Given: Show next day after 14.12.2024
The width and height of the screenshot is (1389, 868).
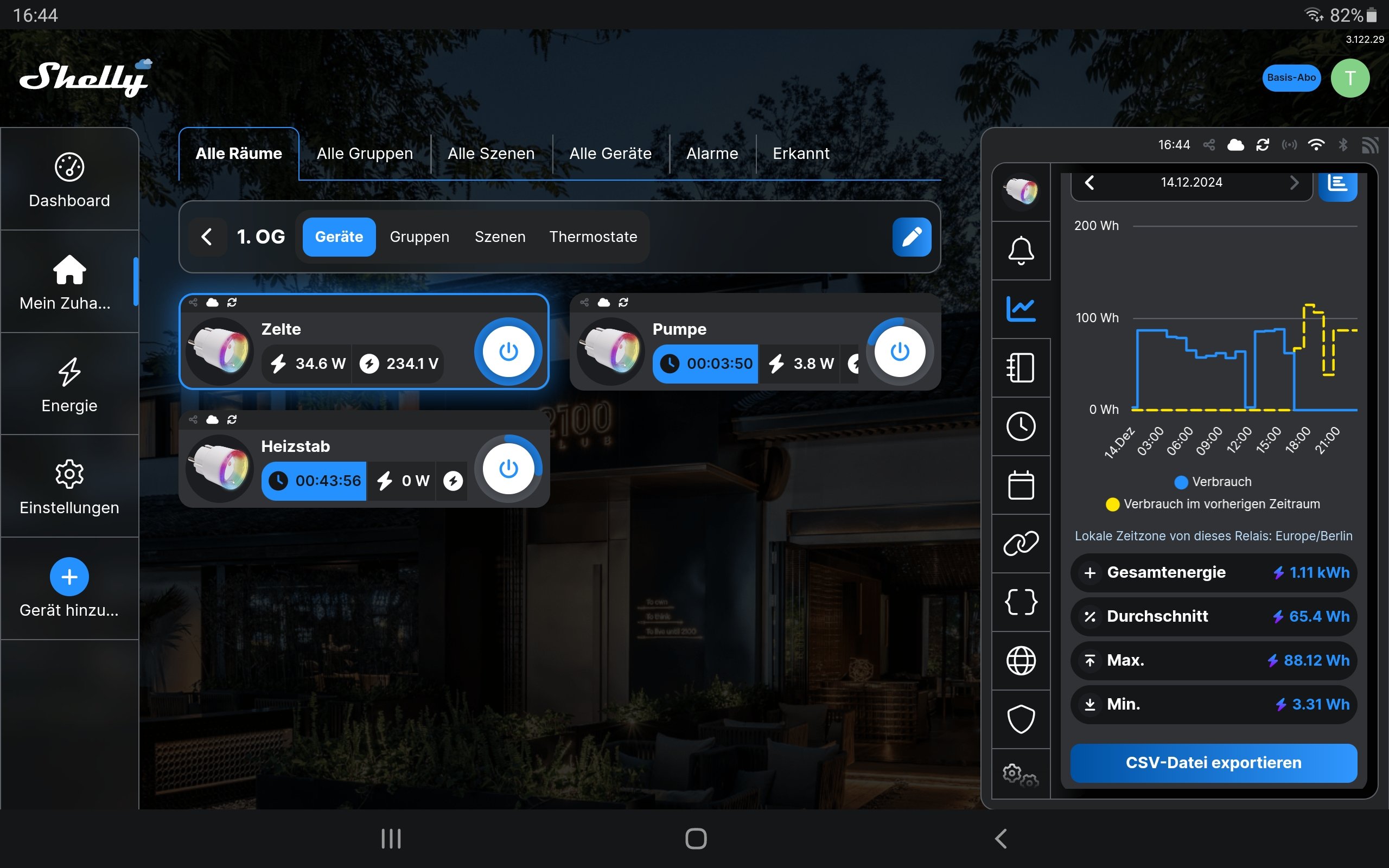Looking at the screenshot, I should click(1294, 183).
